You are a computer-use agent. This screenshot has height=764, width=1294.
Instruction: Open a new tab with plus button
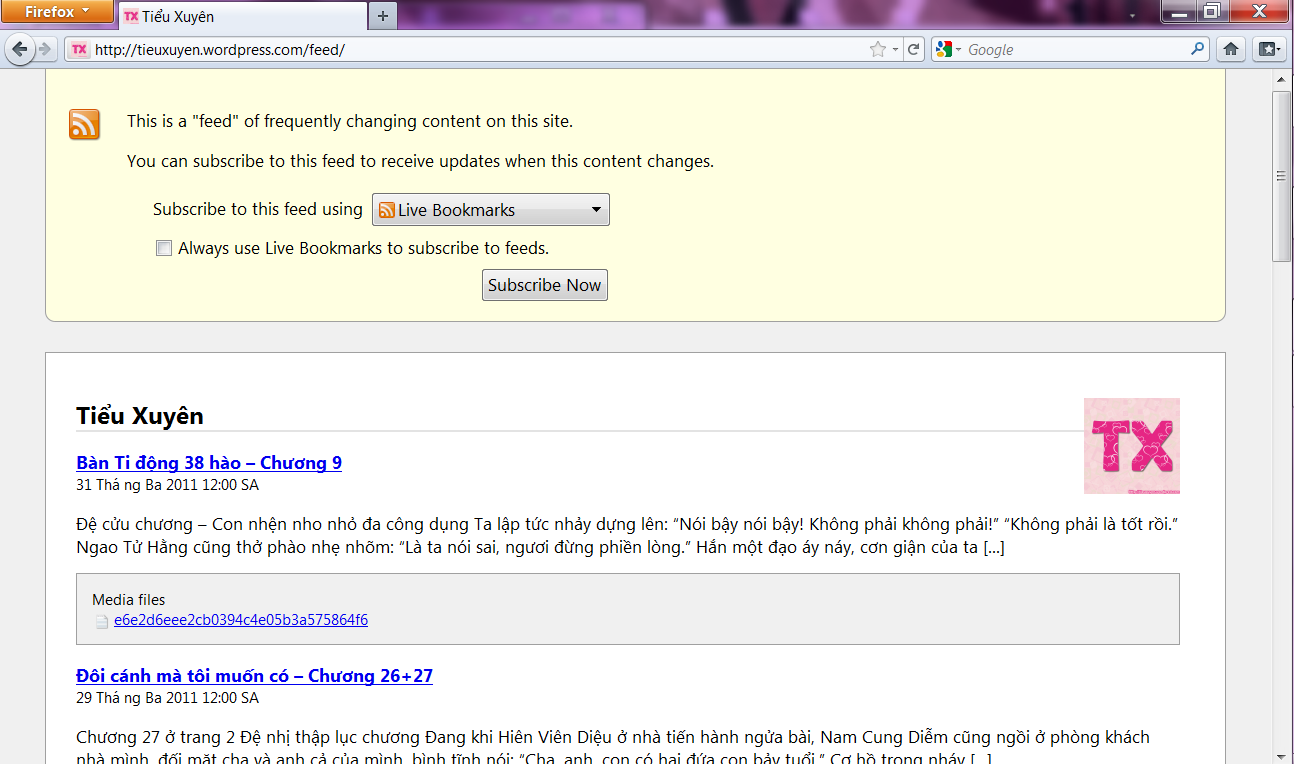point(382,16)
